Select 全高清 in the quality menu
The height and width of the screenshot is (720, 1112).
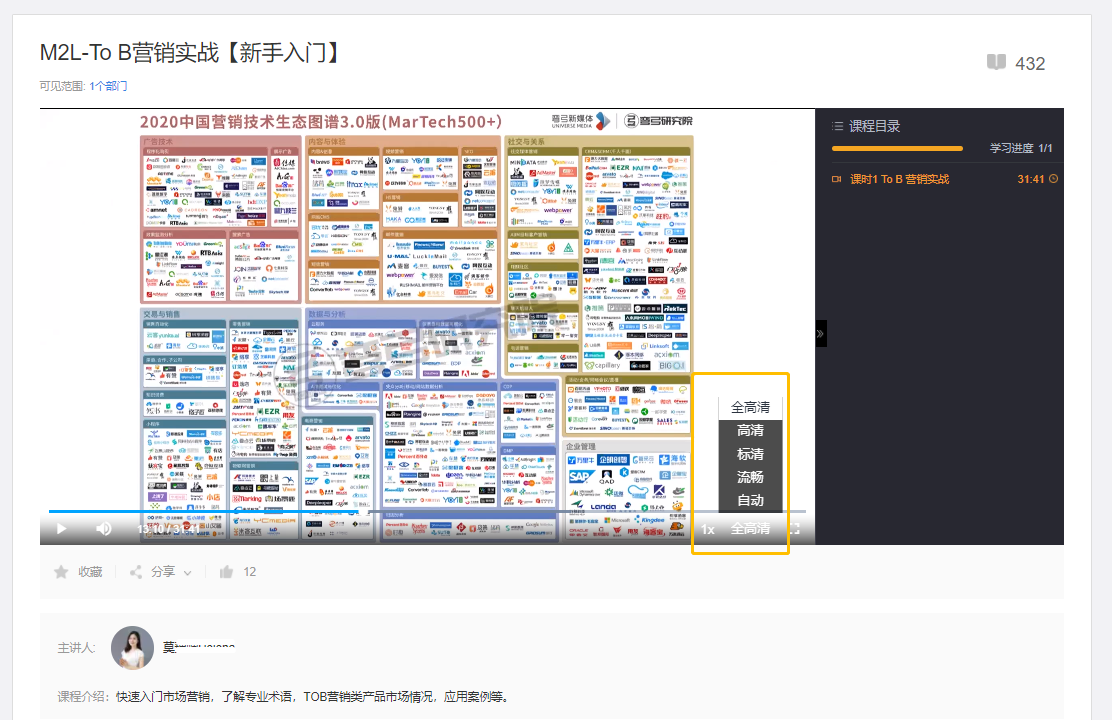click(750, 407)
